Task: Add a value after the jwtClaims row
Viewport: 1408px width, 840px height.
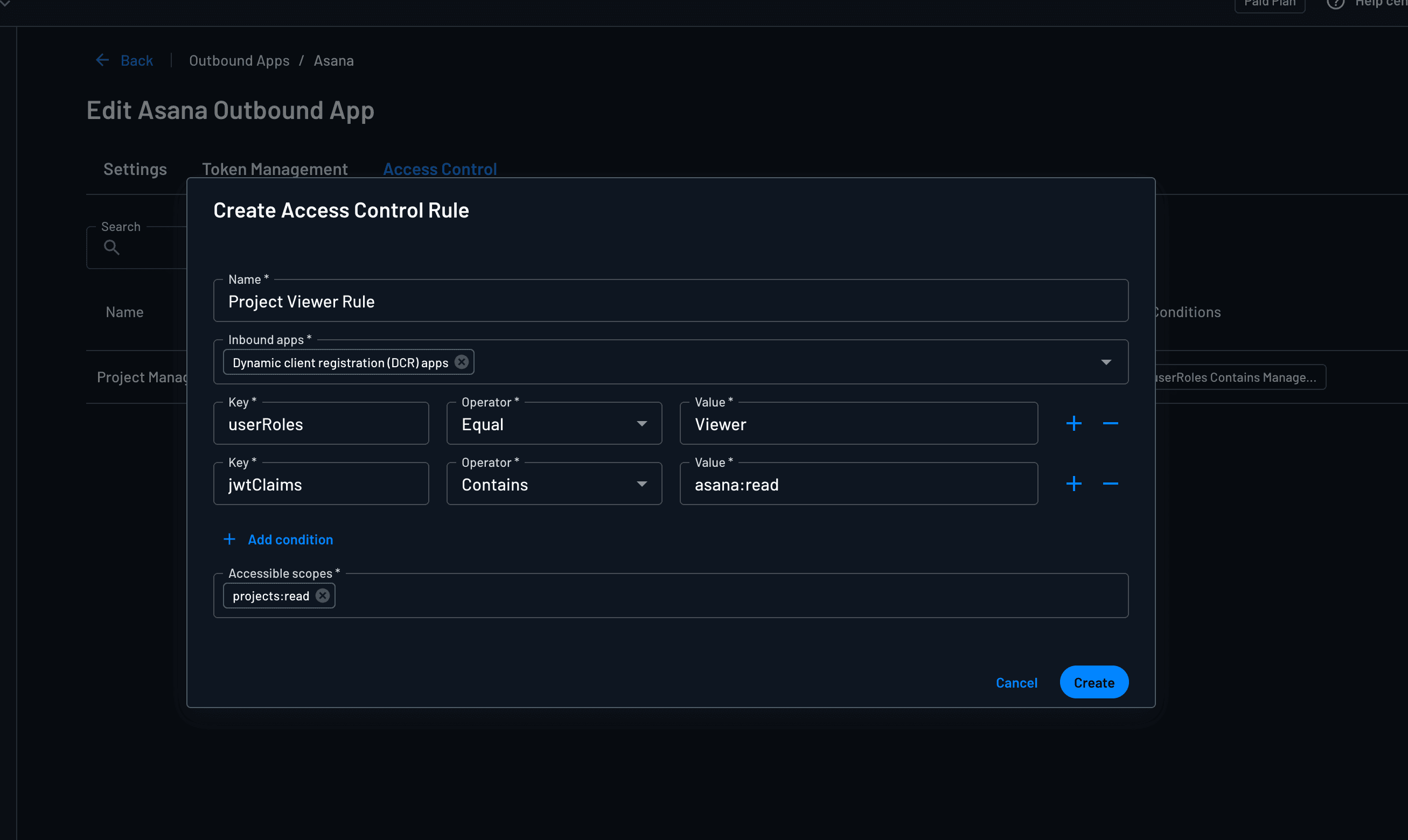Action: (x=1074, y=484)
